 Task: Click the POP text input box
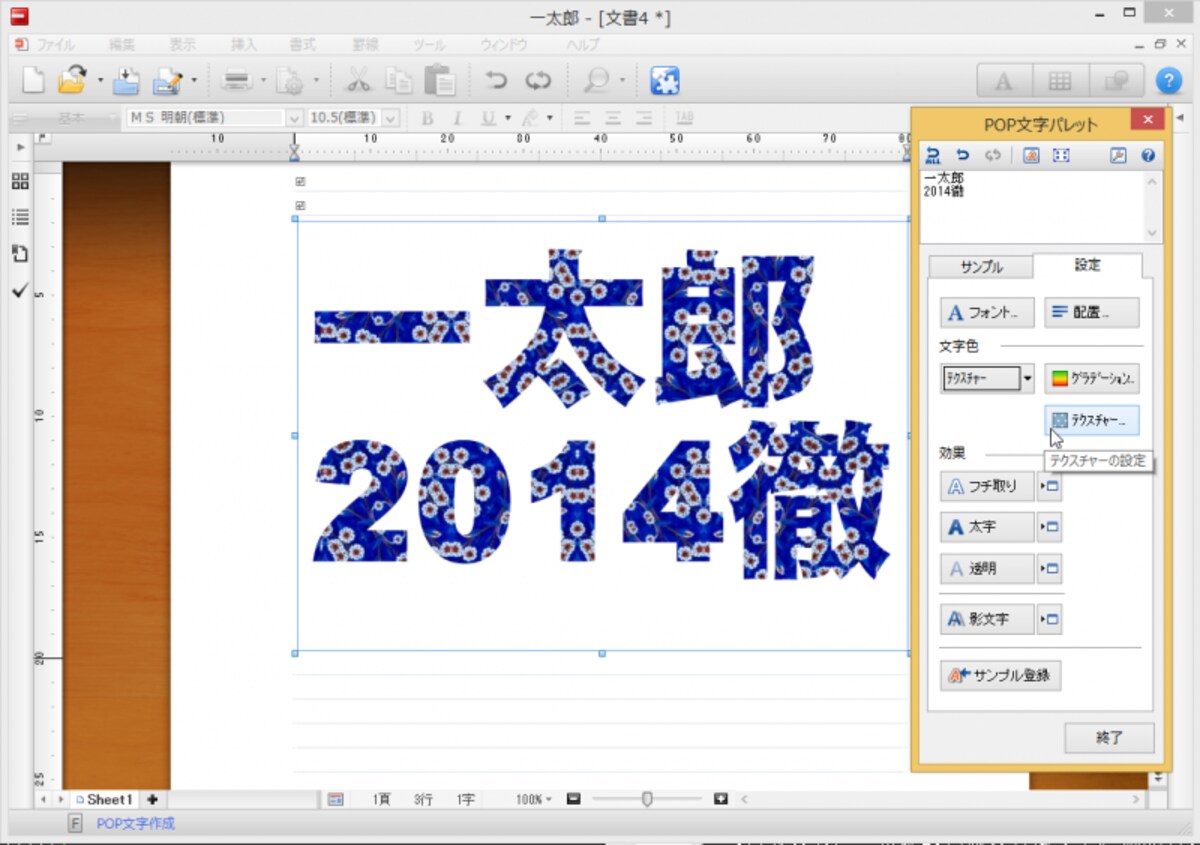[1034, 206]
